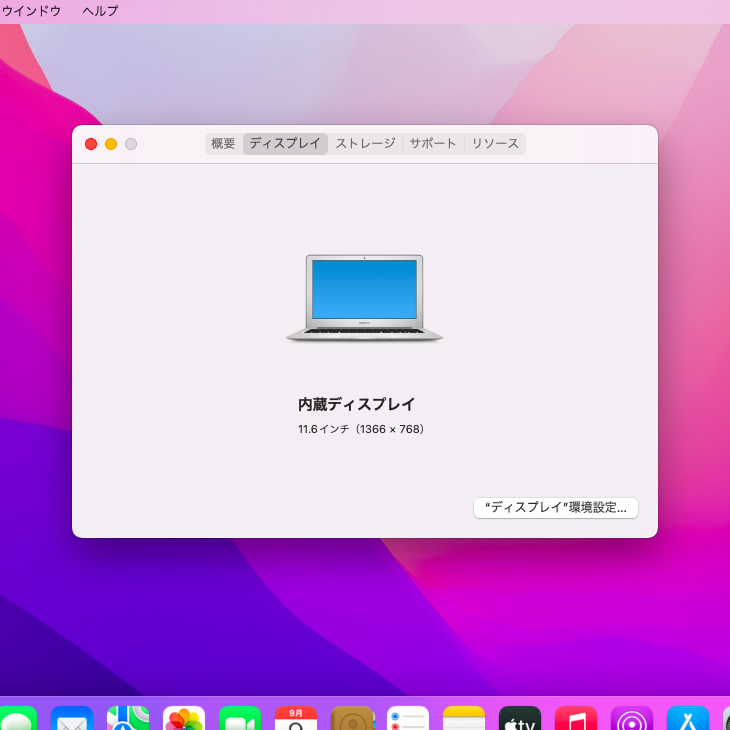
Task: Select the ディスプレイ tab
Action: click(285, 143)
